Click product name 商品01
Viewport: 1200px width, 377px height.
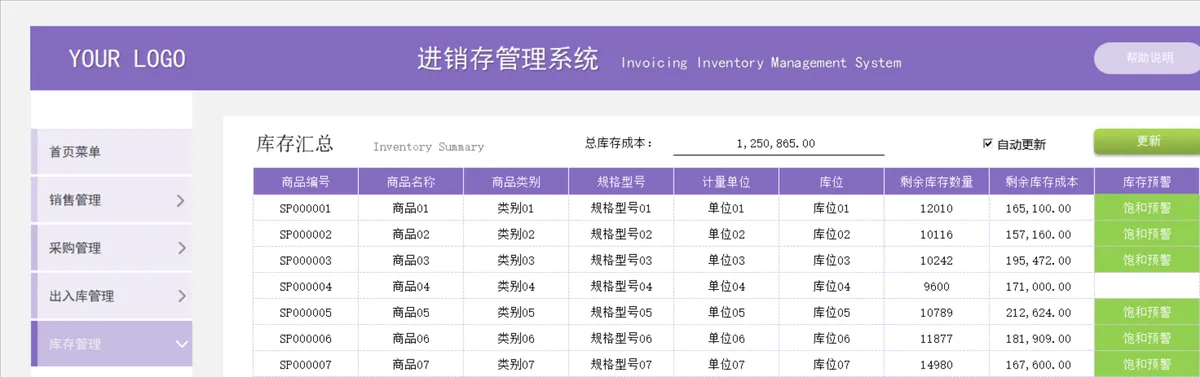[410, 208]
